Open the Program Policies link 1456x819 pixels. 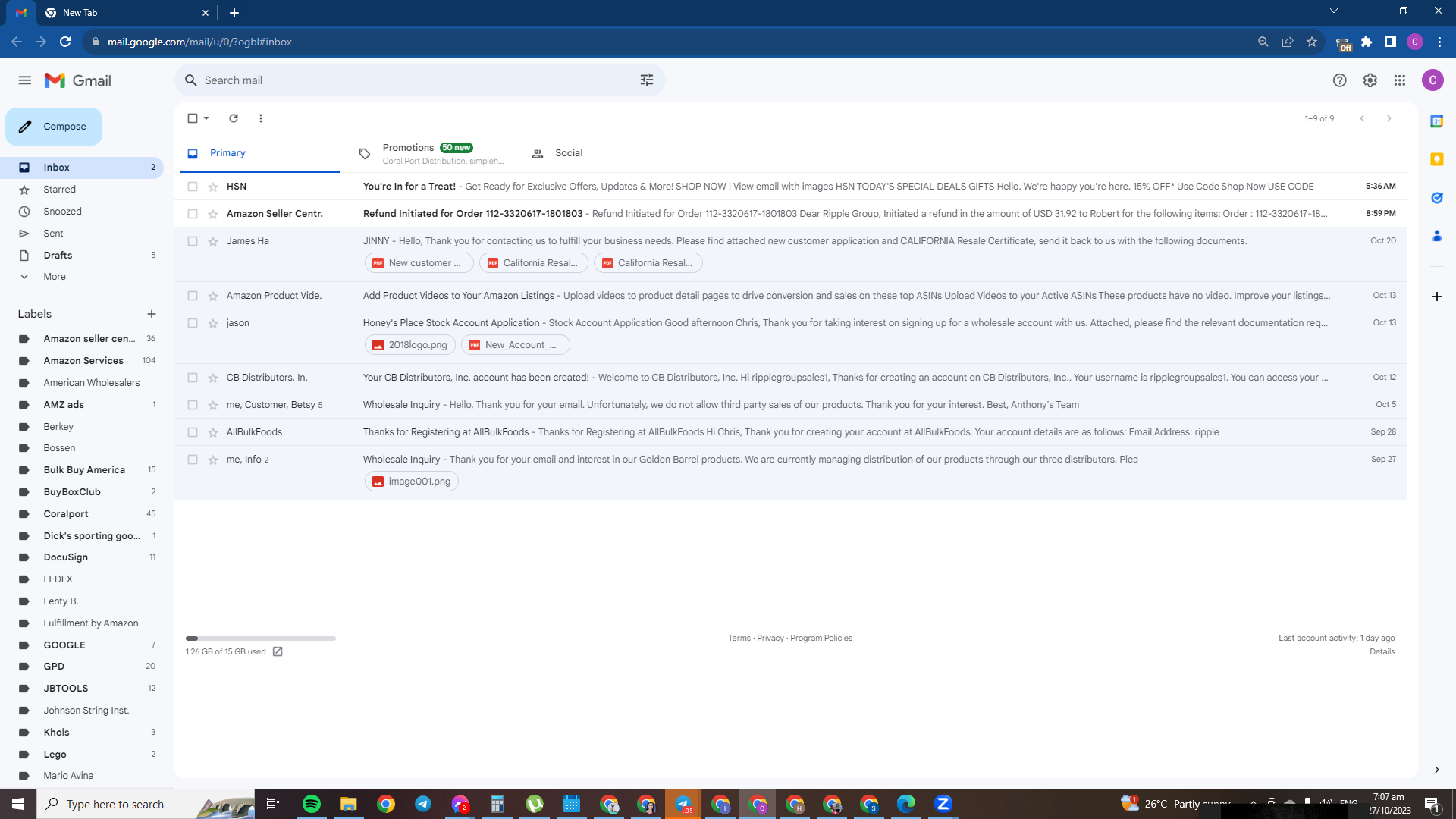click(x=821, y=639)
